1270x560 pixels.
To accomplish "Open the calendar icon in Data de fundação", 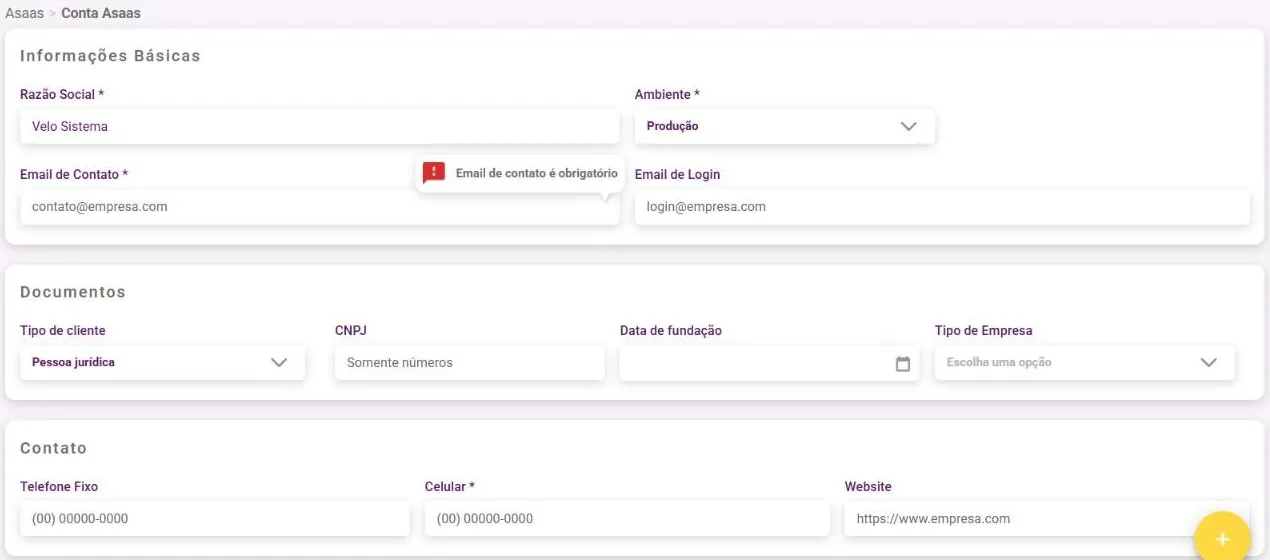I will [x=903, y=364].
